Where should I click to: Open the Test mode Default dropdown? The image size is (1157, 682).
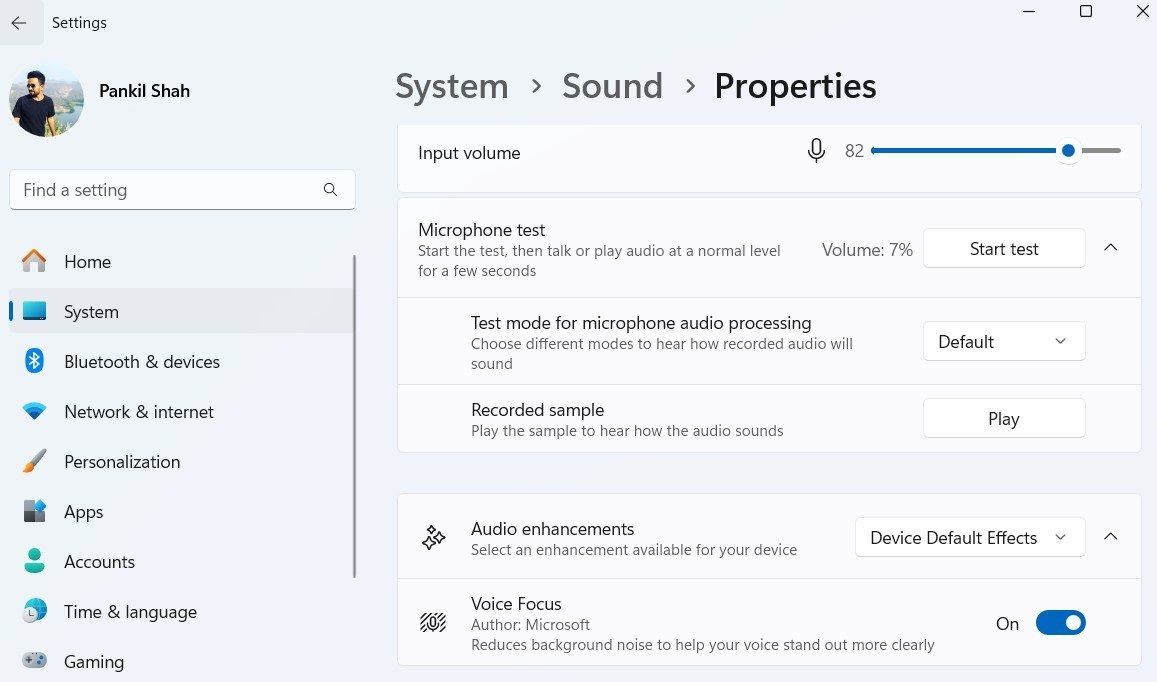point(1003,341)
